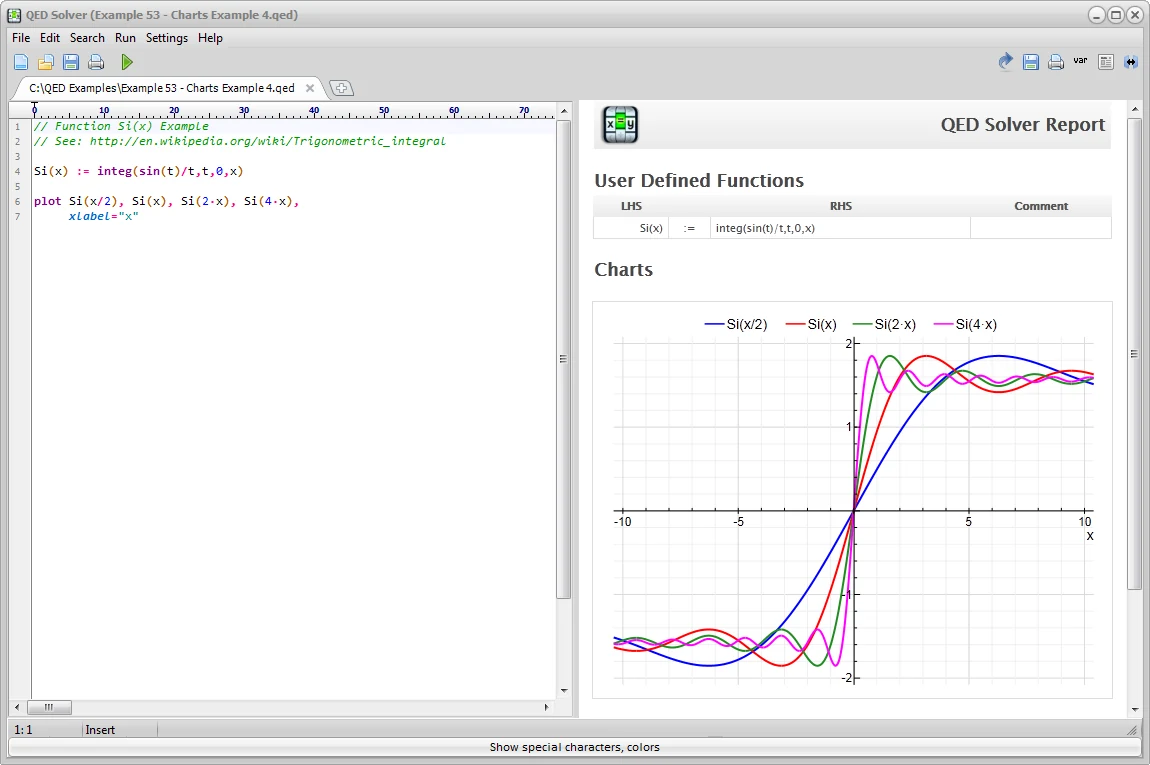Click the editor vertical scrollbar up arrow

[564, 111]
